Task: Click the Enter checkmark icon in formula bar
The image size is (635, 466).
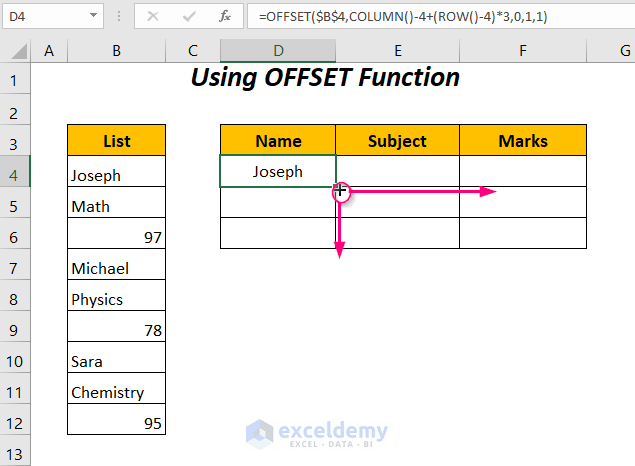Action: 189,16
